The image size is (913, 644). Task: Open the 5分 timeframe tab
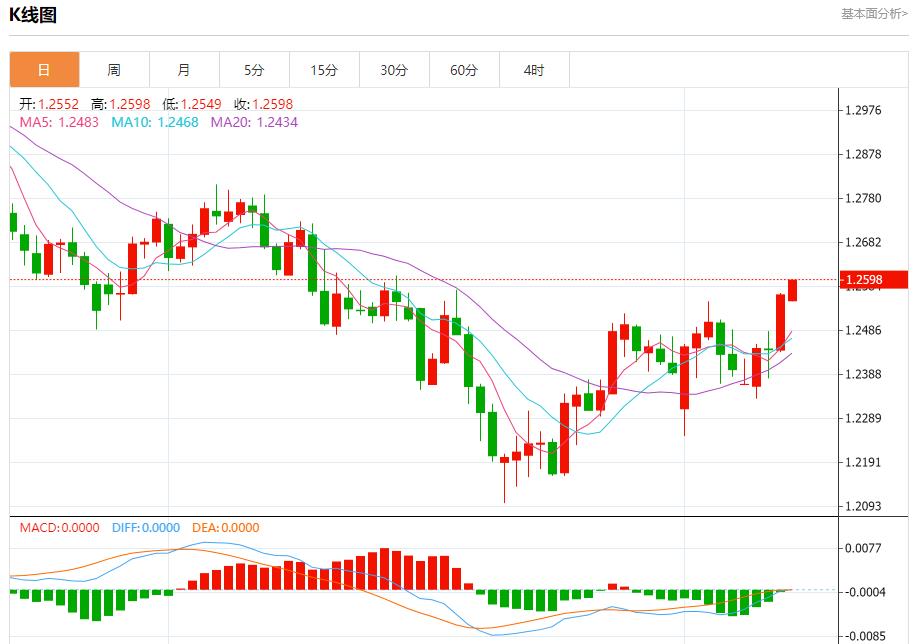(x=254, y=70)
